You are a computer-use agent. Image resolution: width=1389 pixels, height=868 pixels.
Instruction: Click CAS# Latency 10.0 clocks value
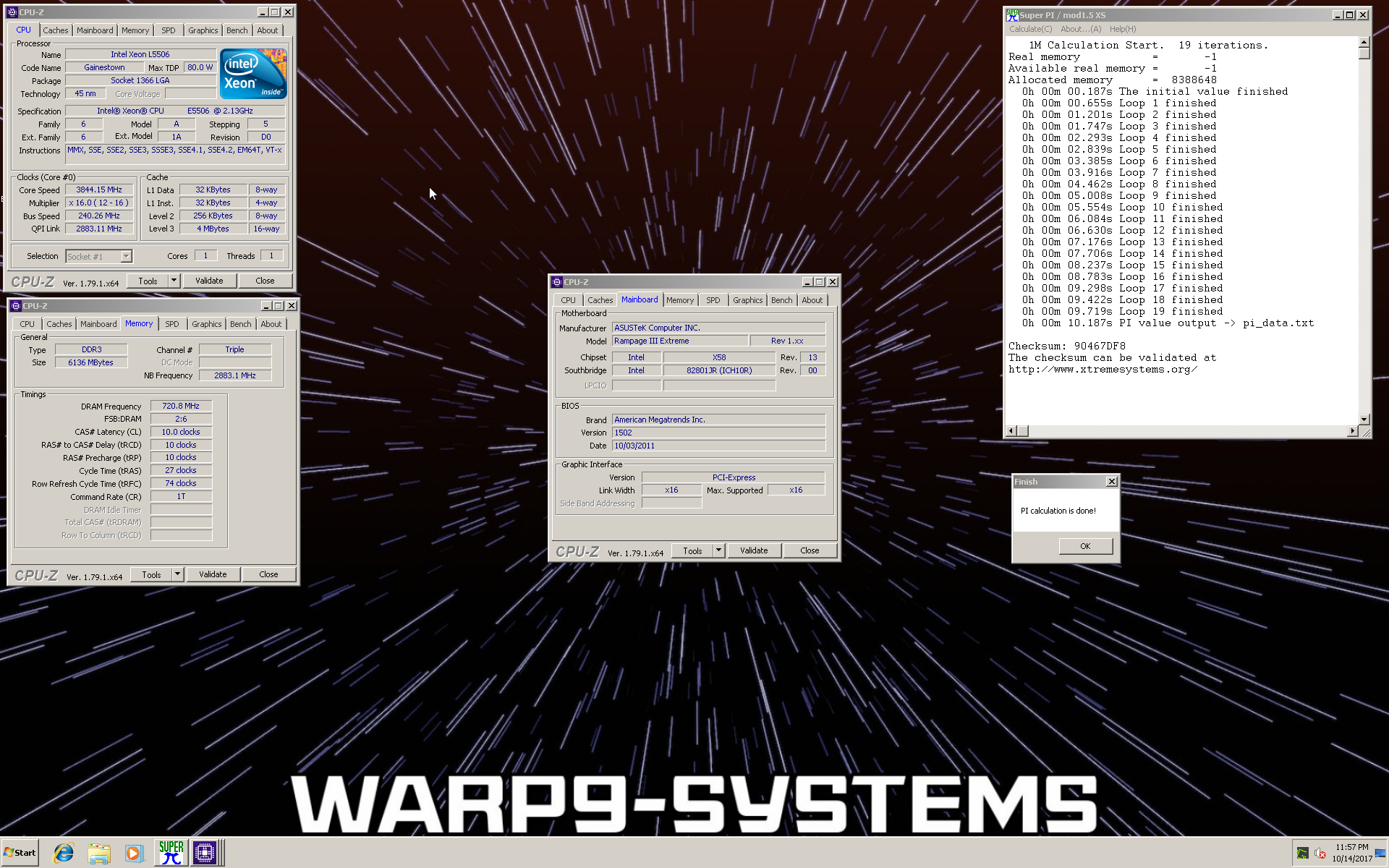pyautogui.click(x=181, y=432)
